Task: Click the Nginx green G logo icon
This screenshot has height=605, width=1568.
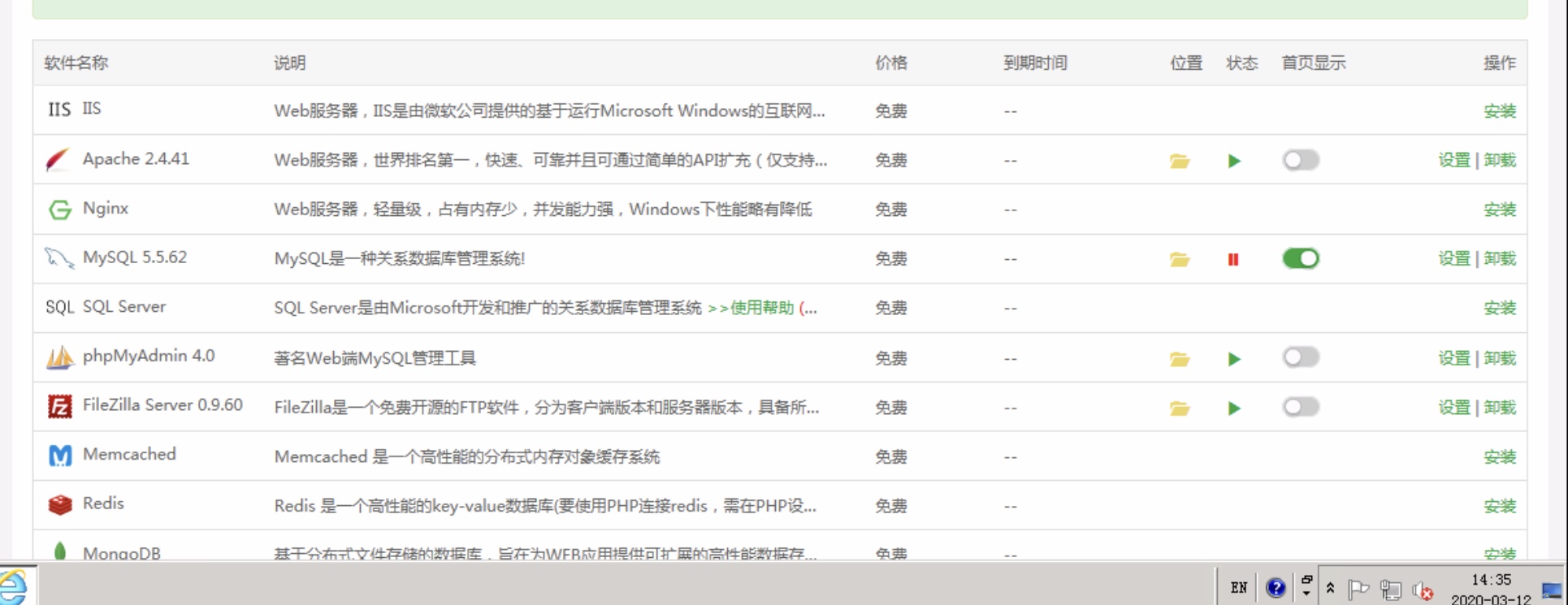Action: pos(59,210)
